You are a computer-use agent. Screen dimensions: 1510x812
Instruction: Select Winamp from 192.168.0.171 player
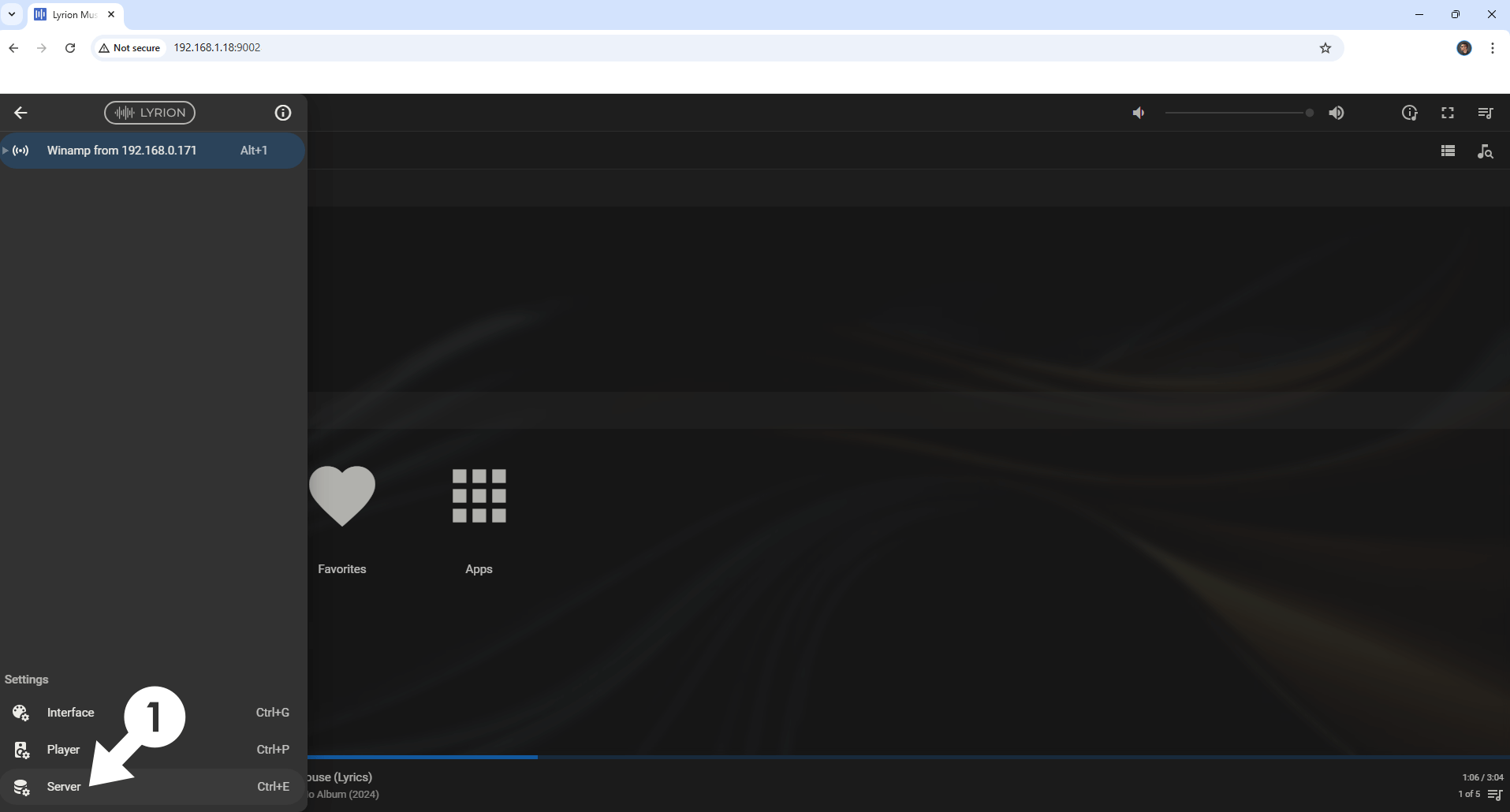[121, 151]
